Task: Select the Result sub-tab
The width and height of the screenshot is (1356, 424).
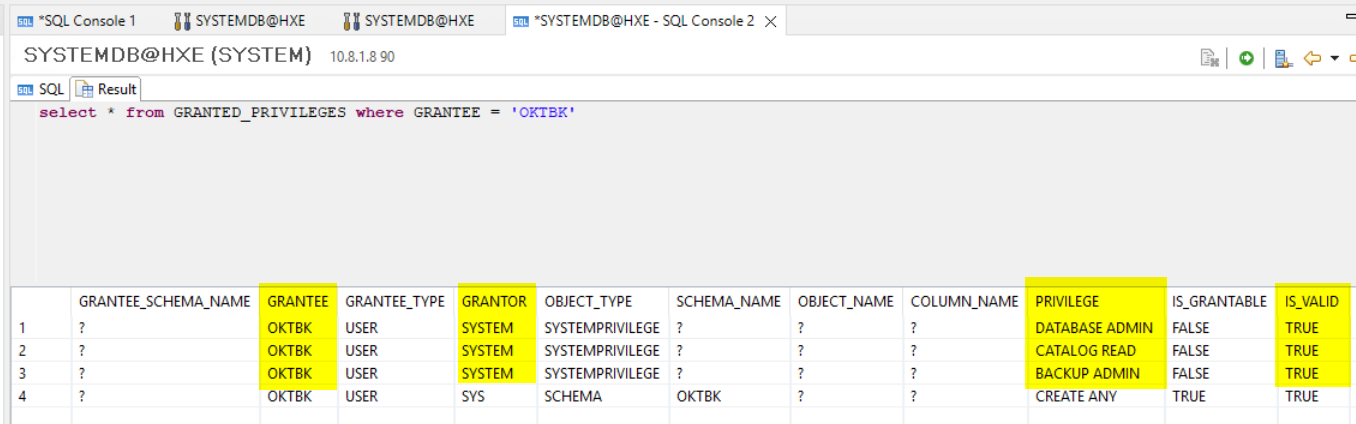Action: (106, 89)
